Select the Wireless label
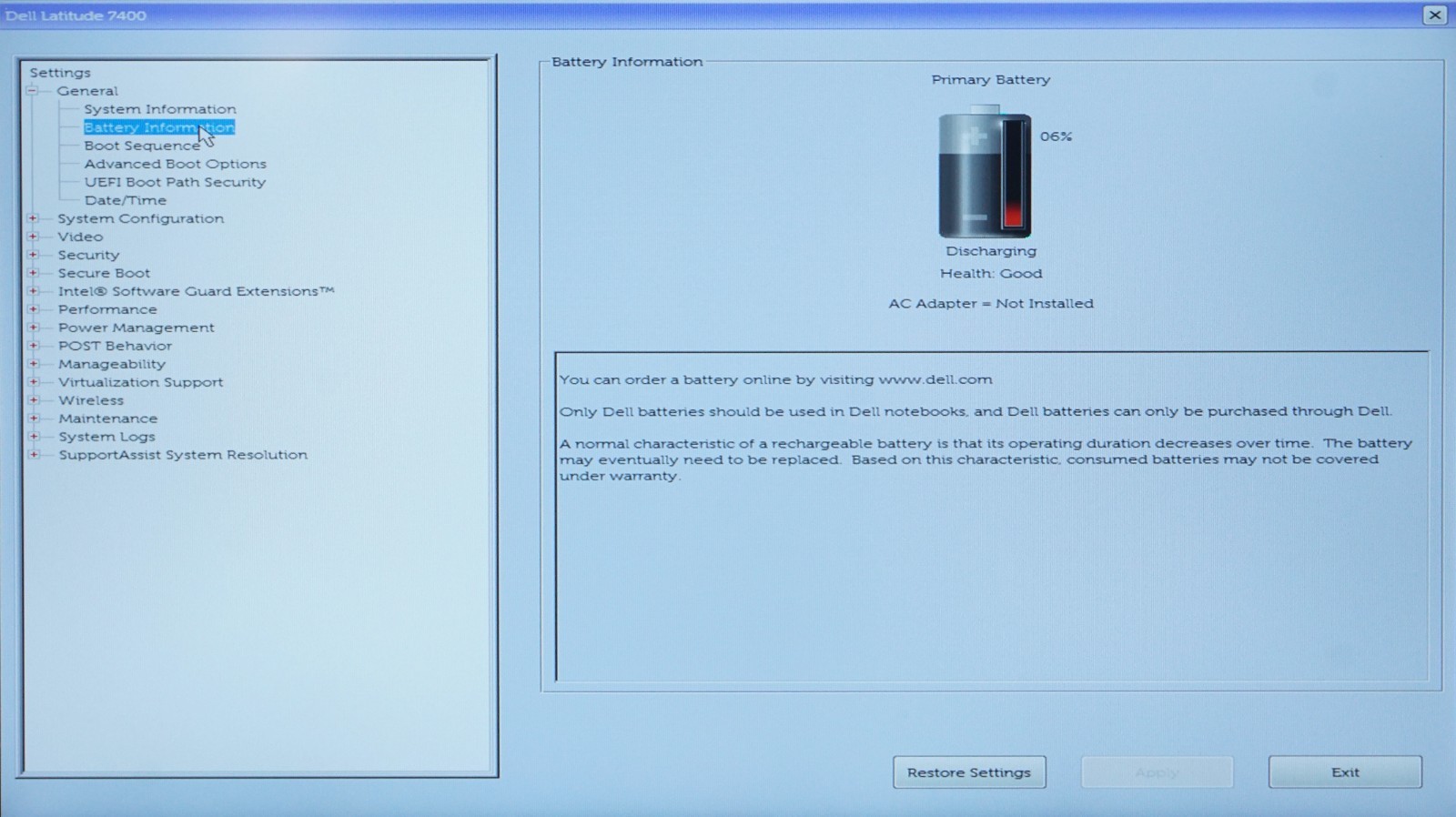 [91, 400]
